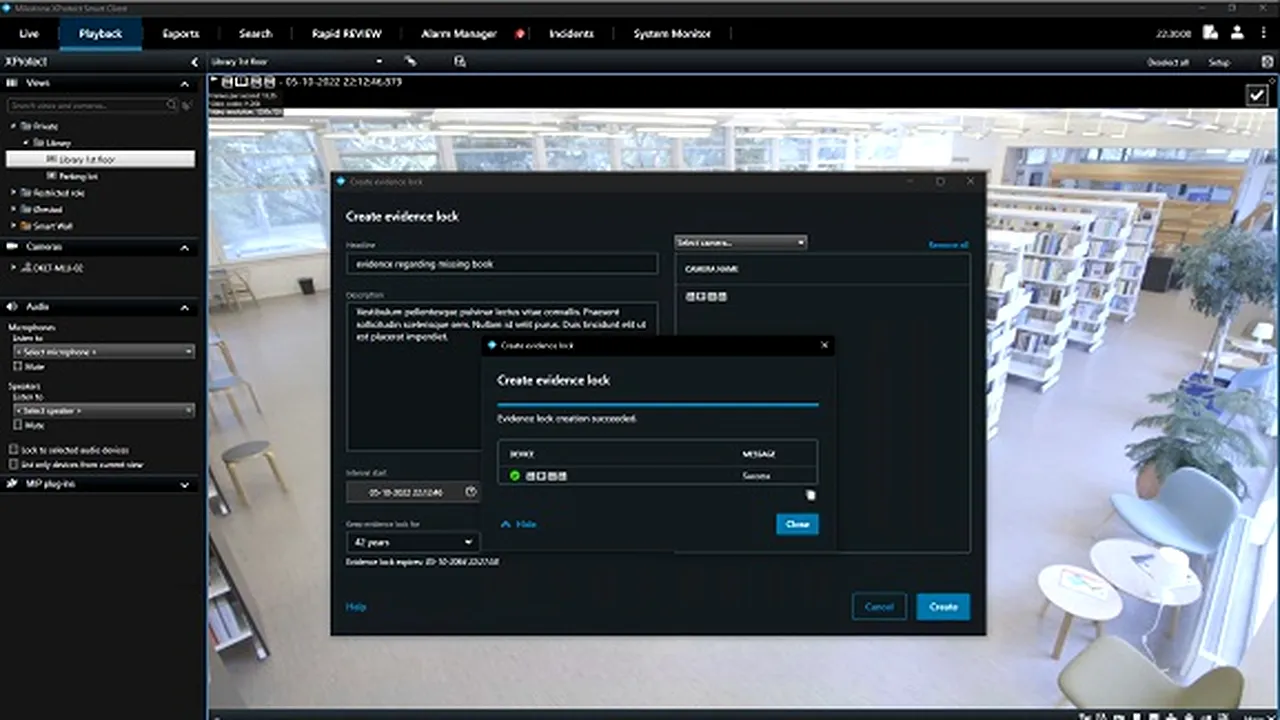Click the filter icon beside views search
Screen dimensions: 1280x720
point(187,105)
